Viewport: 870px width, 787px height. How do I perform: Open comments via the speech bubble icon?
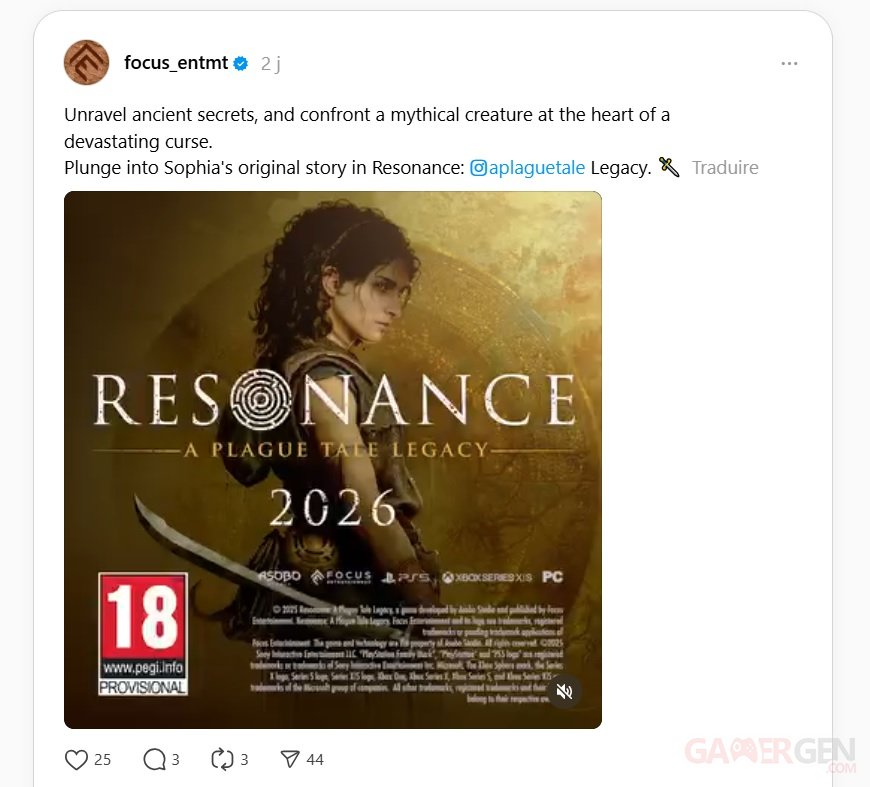pos(154,759)
